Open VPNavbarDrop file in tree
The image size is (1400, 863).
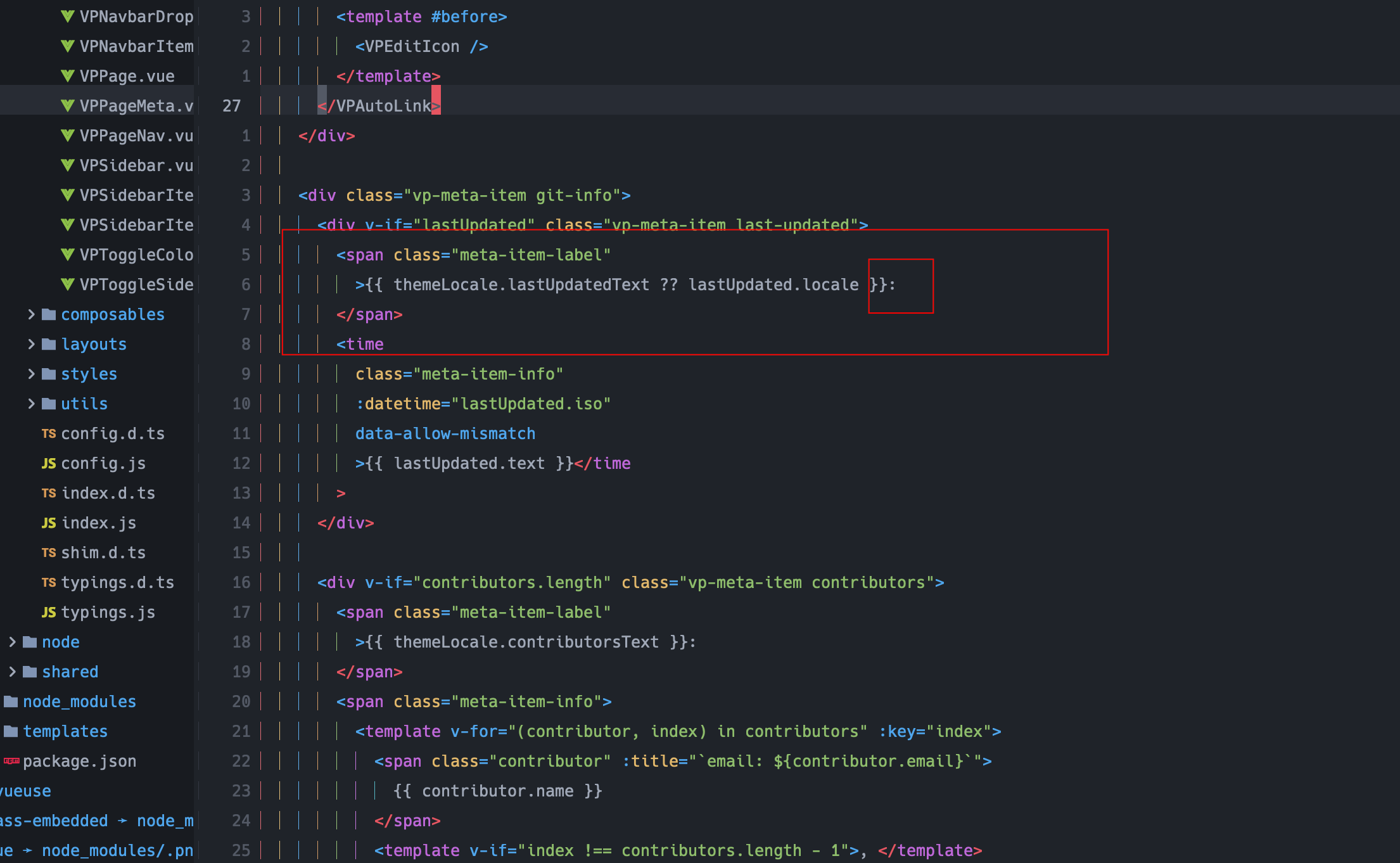pyautogui.click(x=136, y=17)
